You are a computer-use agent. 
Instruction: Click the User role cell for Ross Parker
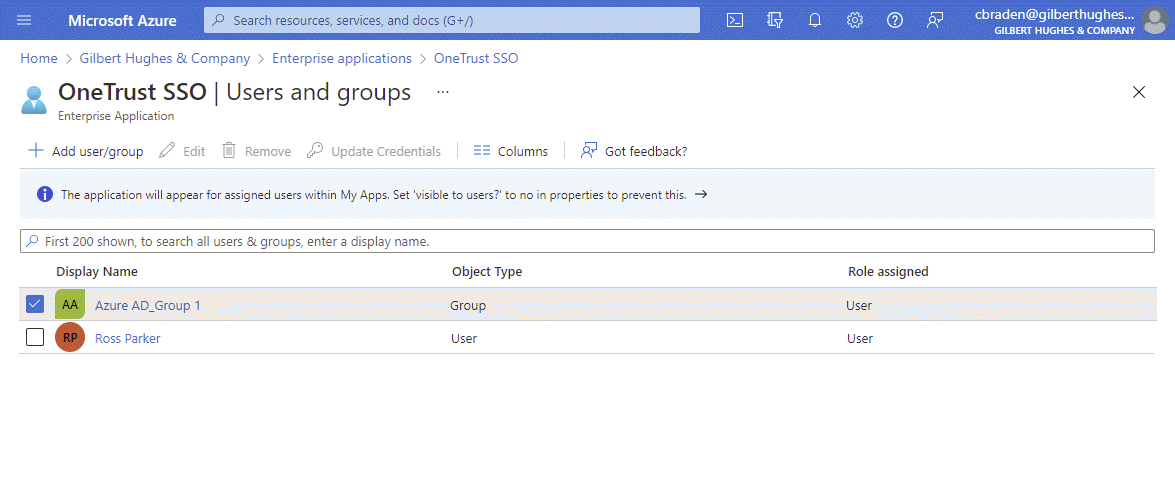coord(860,339)
